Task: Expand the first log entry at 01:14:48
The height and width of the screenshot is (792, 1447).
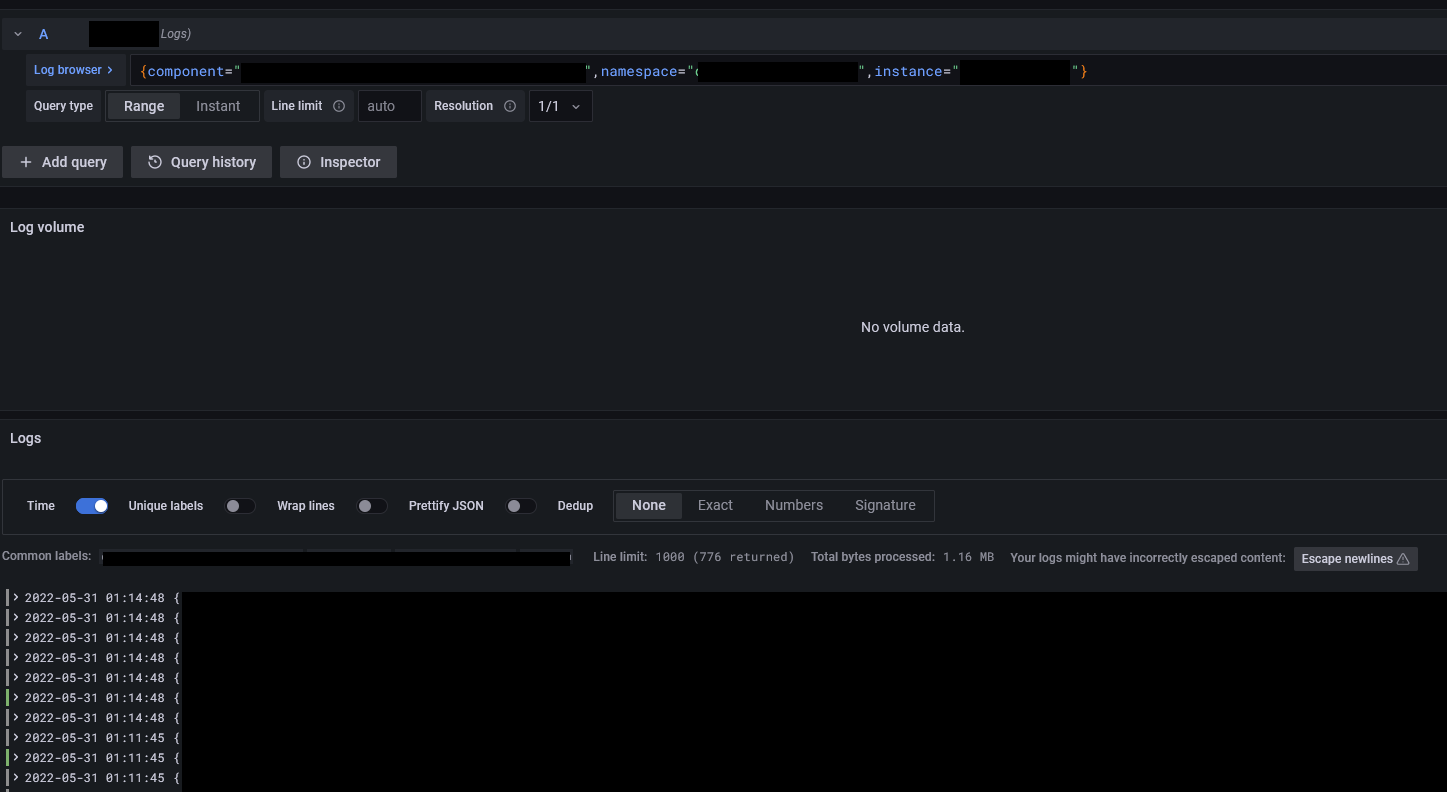Action: (x=14, y=597)
